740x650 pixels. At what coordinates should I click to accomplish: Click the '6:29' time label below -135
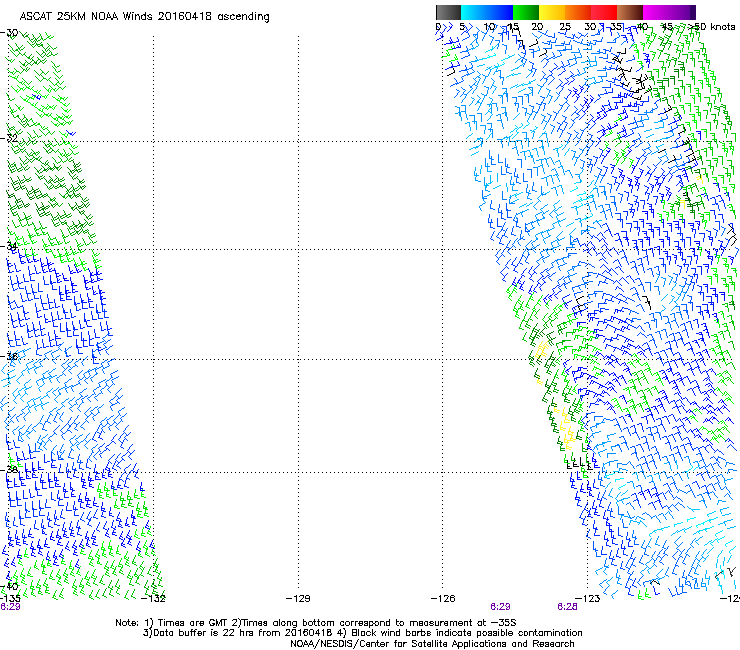(10, 607)
